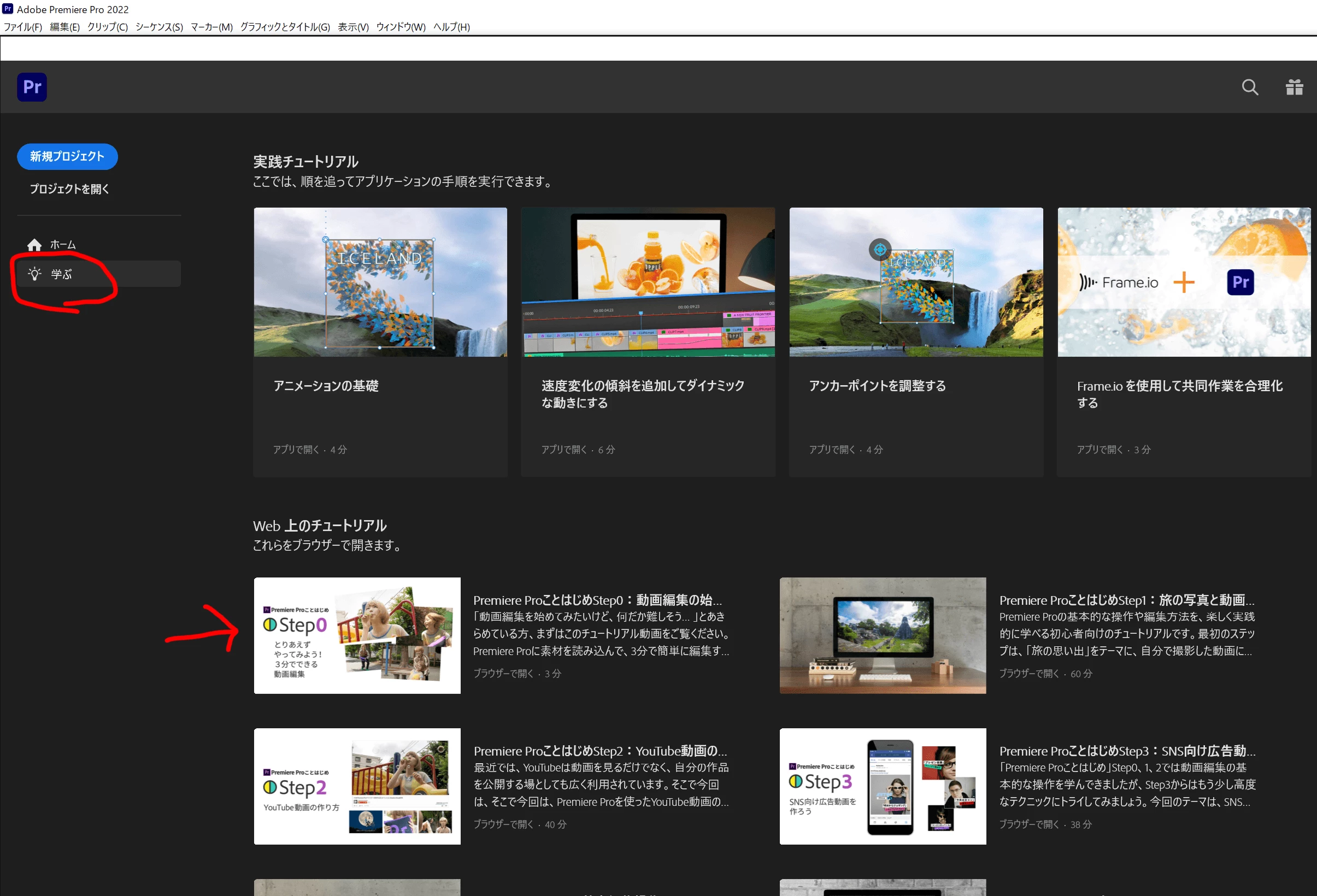
Task: Select ホーム in the sidebar
Action: (98, 245)
